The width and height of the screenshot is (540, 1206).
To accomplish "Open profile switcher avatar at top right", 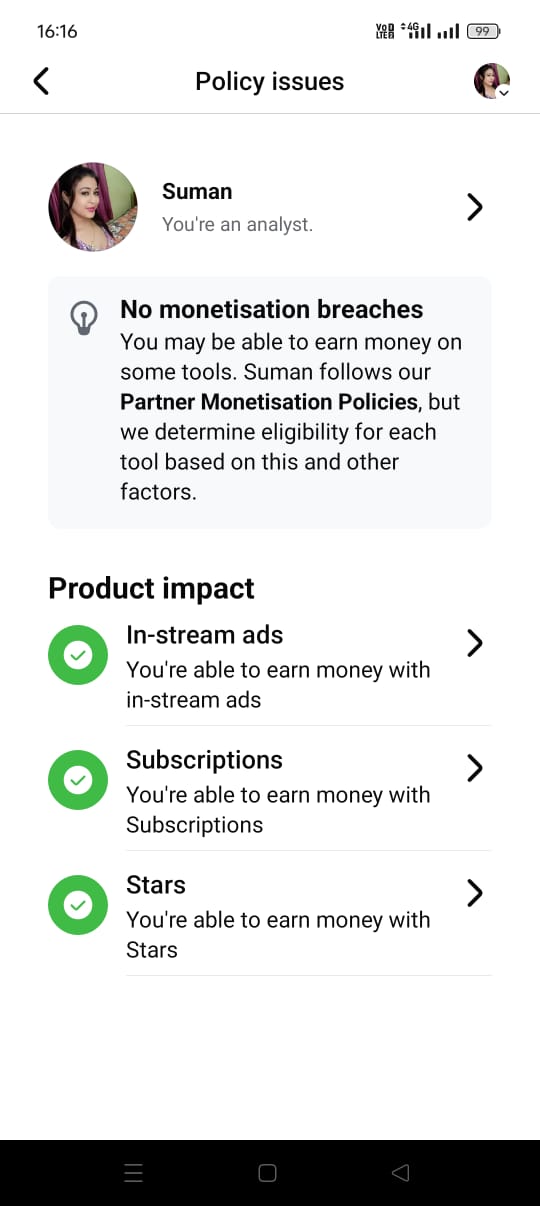I will (492, 81).
